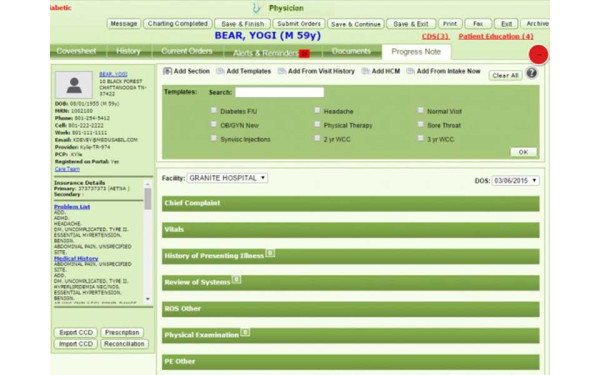
Task: Open the Problem List link
Action: click(x=72, y=207)
